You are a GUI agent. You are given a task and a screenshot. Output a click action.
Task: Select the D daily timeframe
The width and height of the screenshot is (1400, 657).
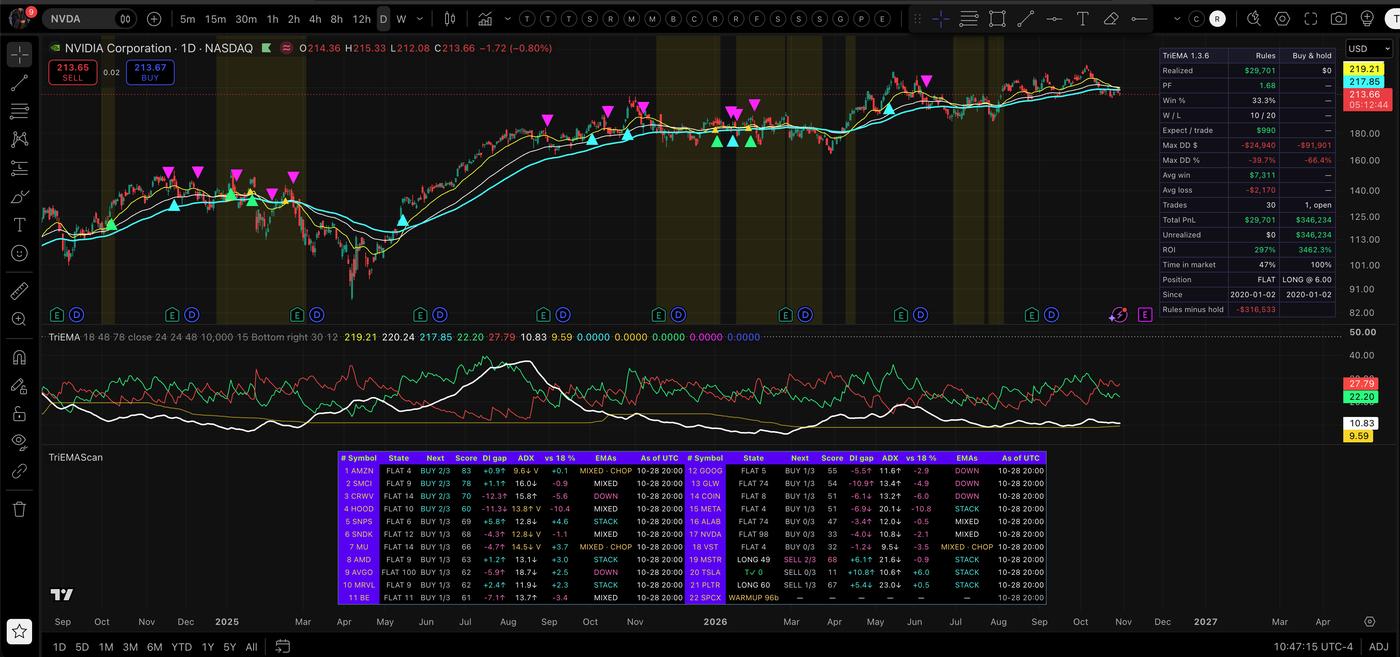coord(383,18)
